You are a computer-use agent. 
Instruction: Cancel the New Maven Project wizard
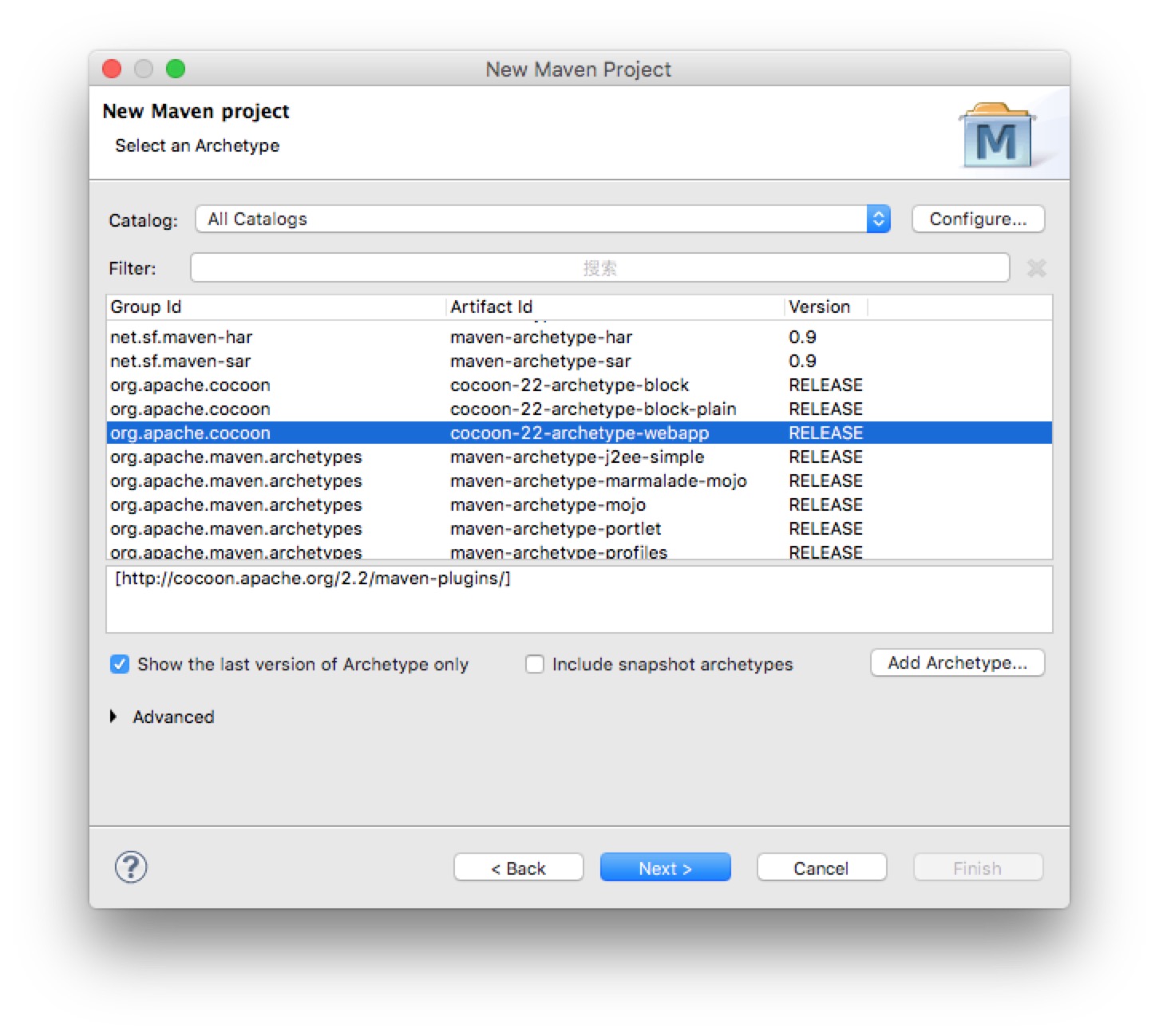821,868
